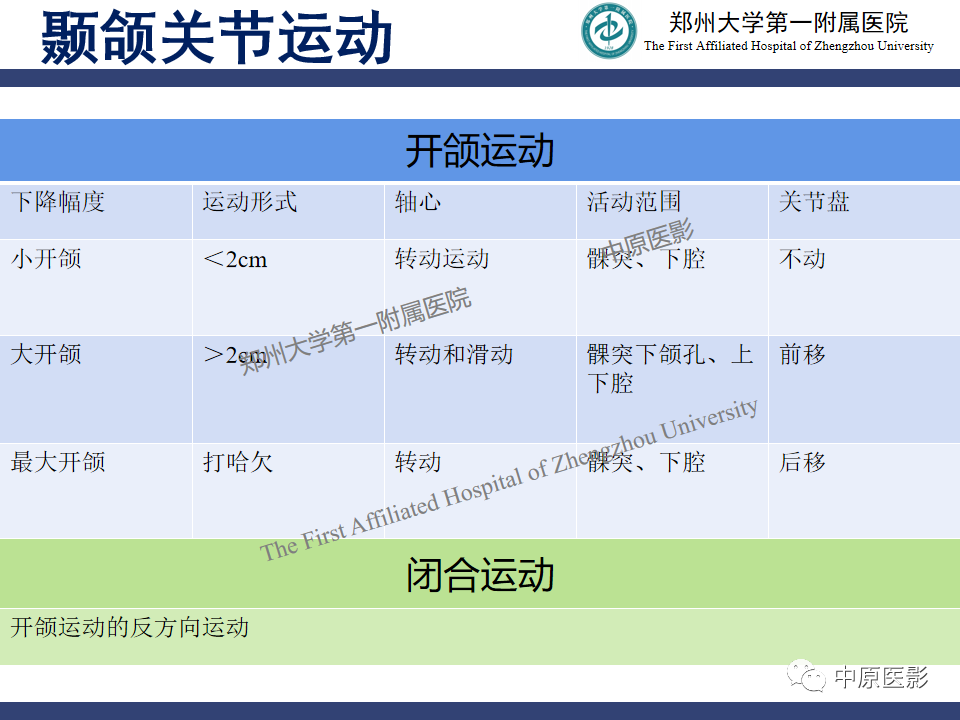Click the English header line 'The First Affiliated Hospital of Zhengzhou University'

[789, 46]
